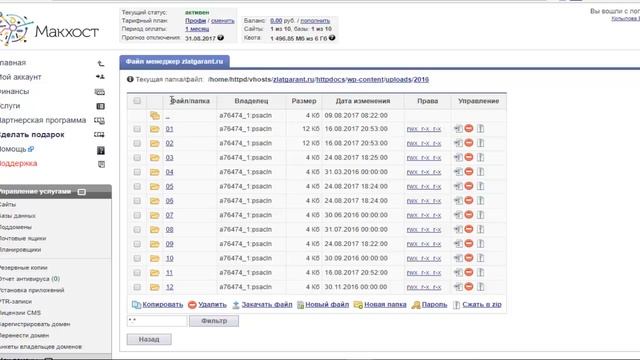Open folder 07 link
The height and width of the screenshot is (360, 640).
pos(169,215)
